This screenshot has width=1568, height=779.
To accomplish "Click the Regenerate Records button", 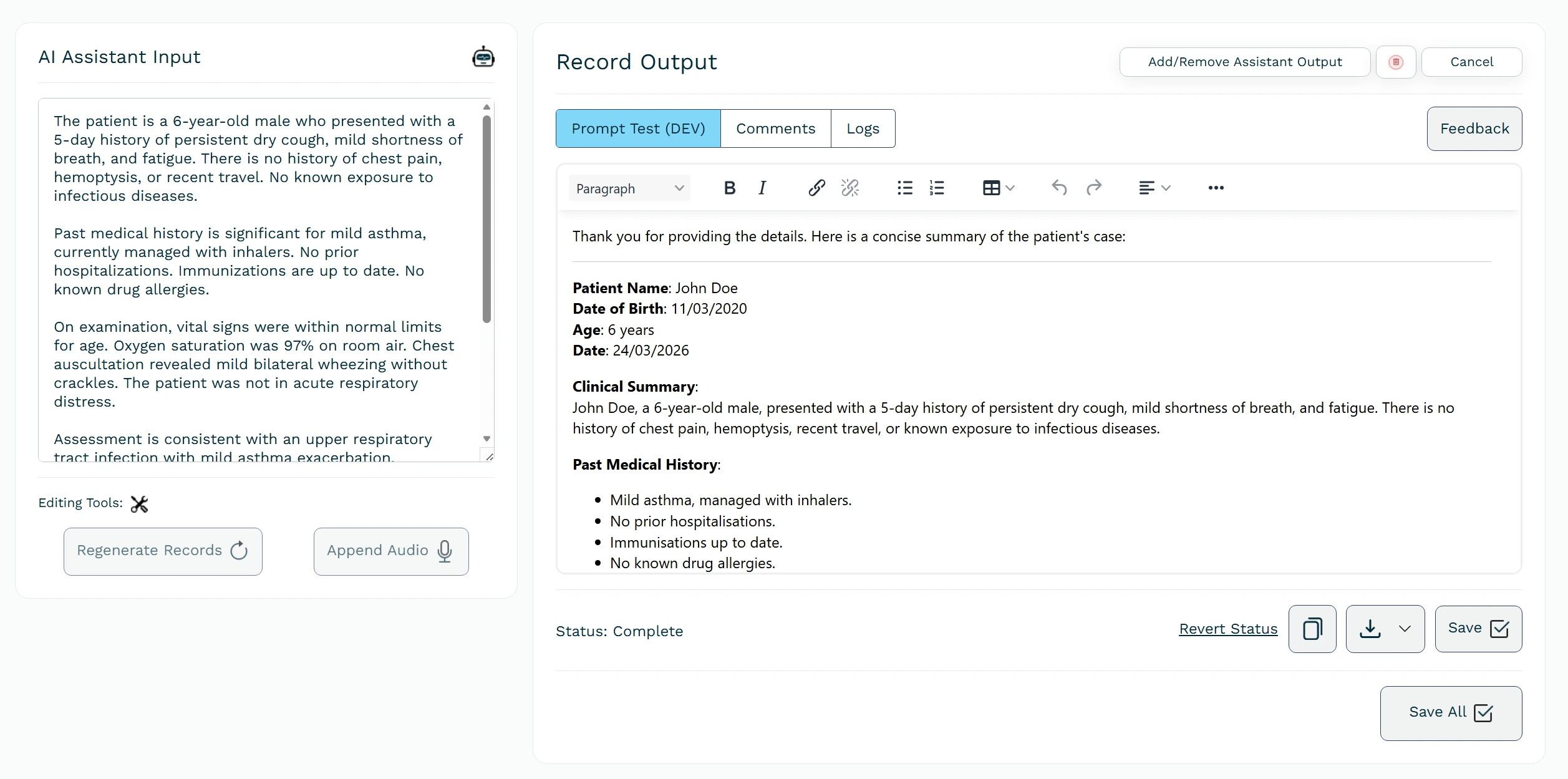I will click(x=163, y=551).
